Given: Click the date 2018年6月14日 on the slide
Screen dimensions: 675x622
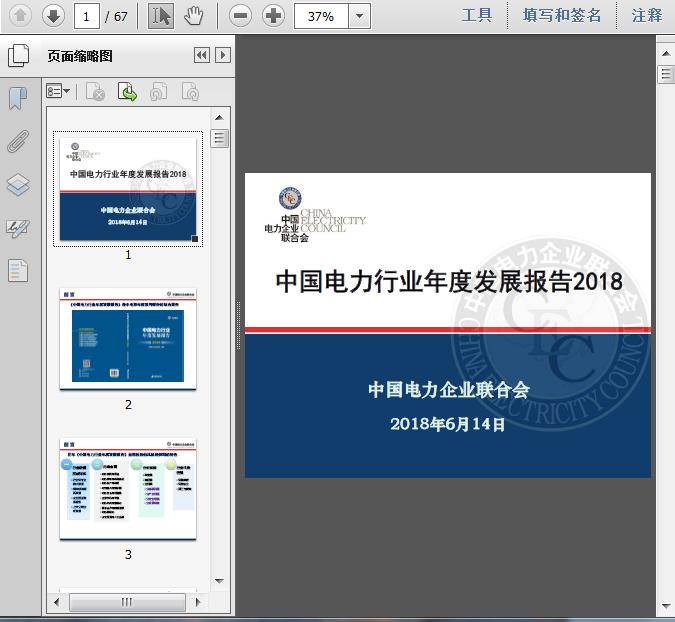Looking at the screenshot, I should click(x=448, y=424).
